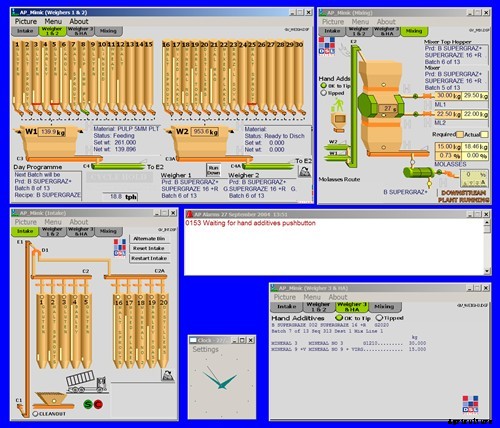Open the Settings menu in the Clock window
This screenshot has height=428, width=500.
pyautogui.click(x=206, y=349)
